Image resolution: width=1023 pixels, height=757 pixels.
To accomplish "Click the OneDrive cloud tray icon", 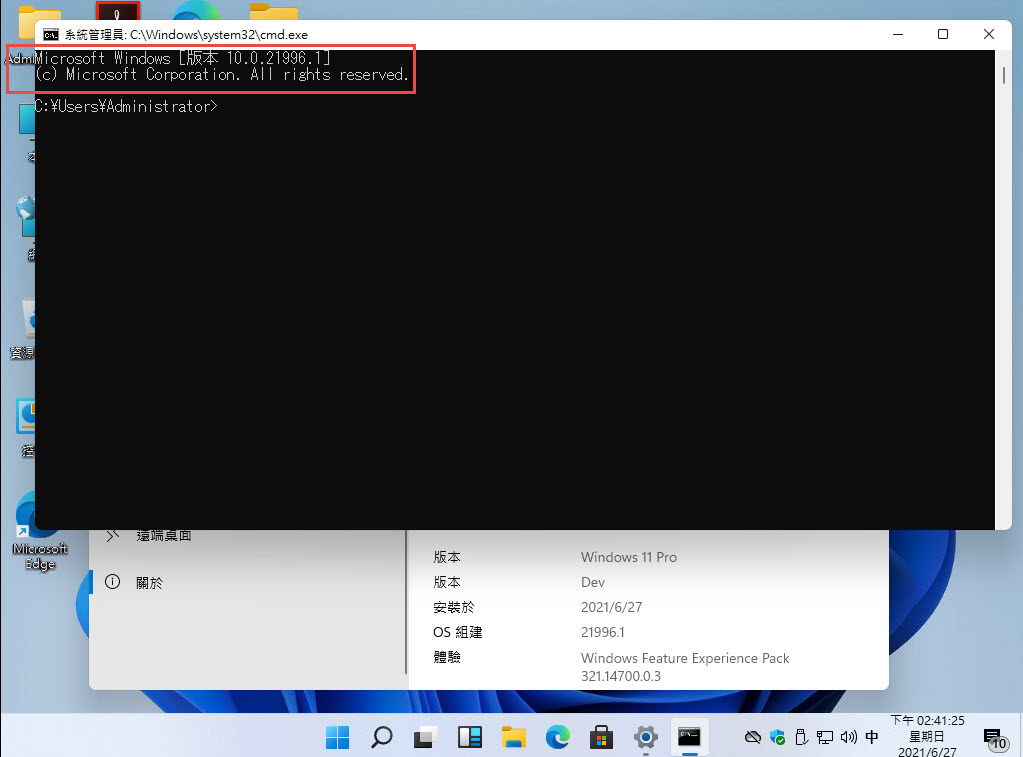I will coord(753,737).
